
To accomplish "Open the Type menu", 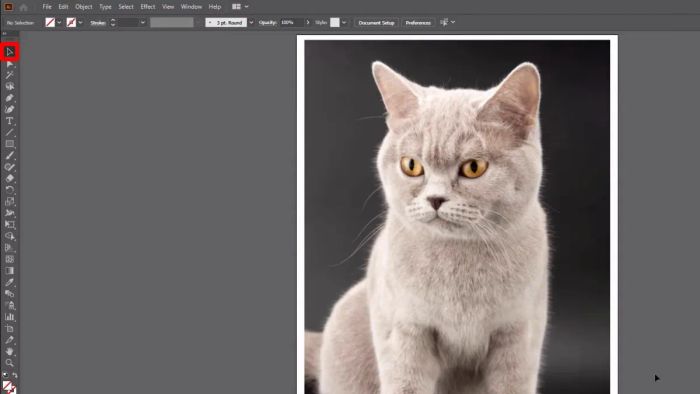I will click(x=105, y=7).
